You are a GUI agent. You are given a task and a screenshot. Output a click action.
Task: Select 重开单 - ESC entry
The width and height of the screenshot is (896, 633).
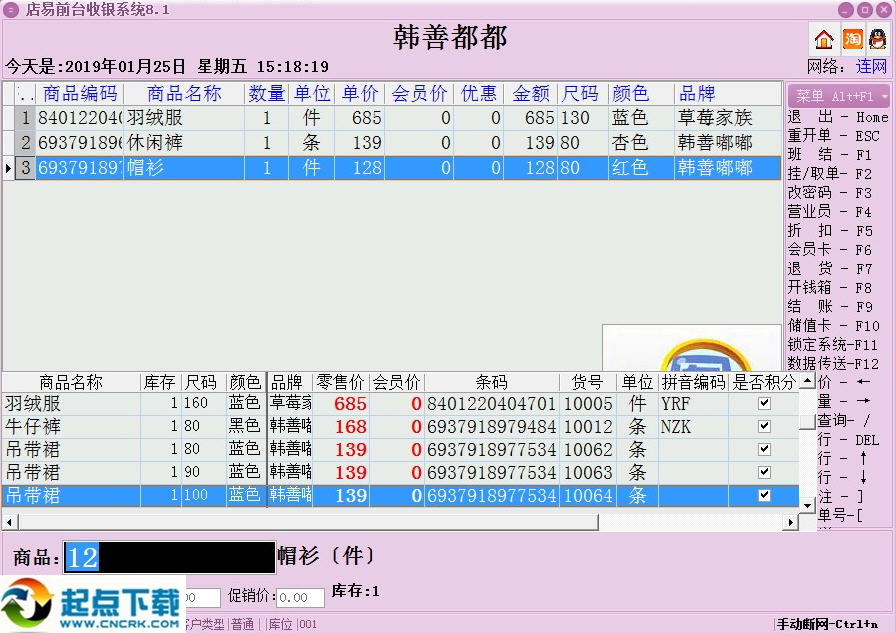coord(833,136)
